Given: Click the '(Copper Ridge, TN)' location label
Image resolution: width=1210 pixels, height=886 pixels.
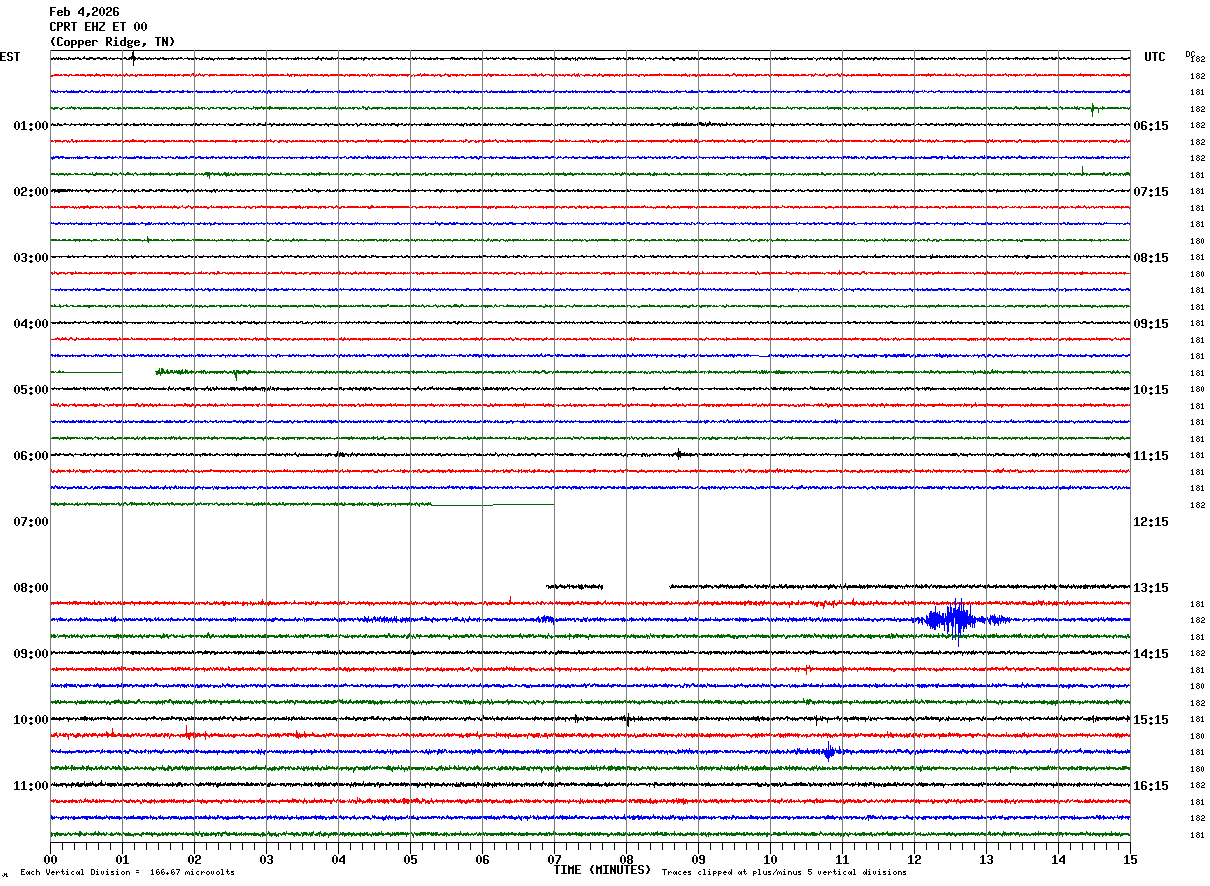Looking at the screenshot, I should [112, 42].
